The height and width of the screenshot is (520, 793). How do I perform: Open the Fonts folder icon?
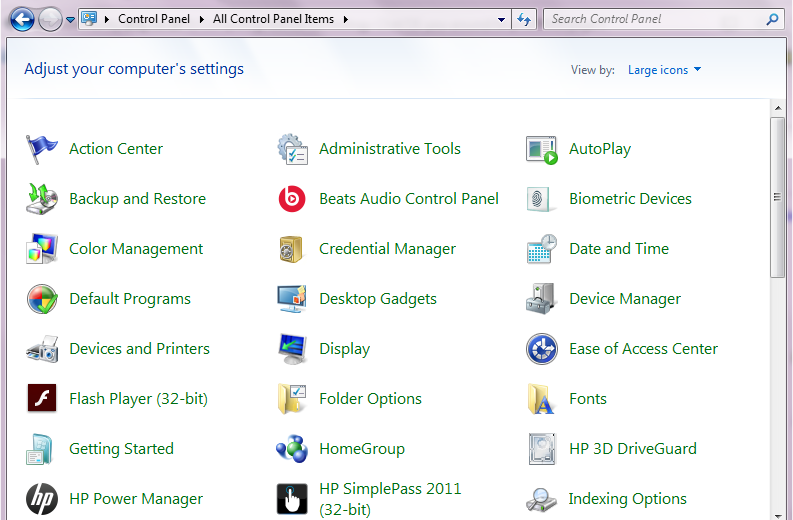click(541, 399)
